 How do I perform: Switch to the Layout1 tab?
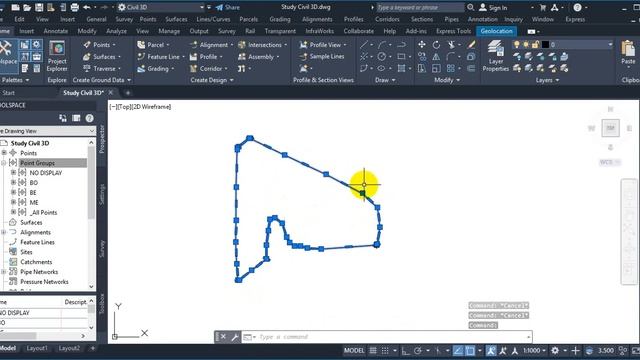pyautogui.click(x=37, y=348)
